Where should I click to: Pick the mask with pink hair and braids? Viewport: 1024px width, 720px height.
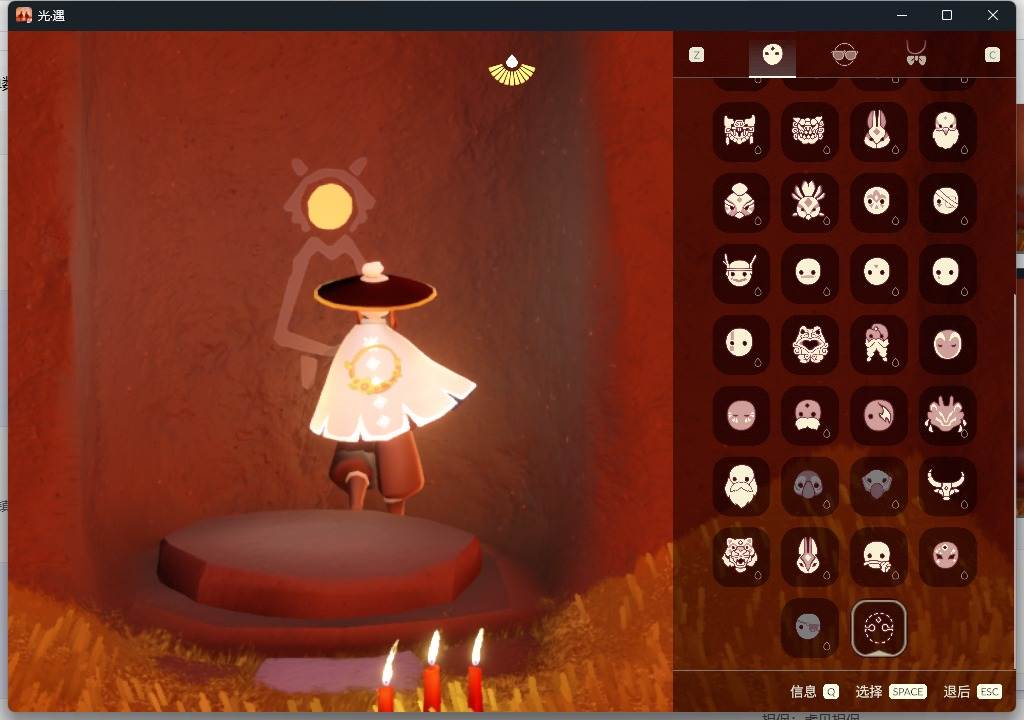pos(878,344)
